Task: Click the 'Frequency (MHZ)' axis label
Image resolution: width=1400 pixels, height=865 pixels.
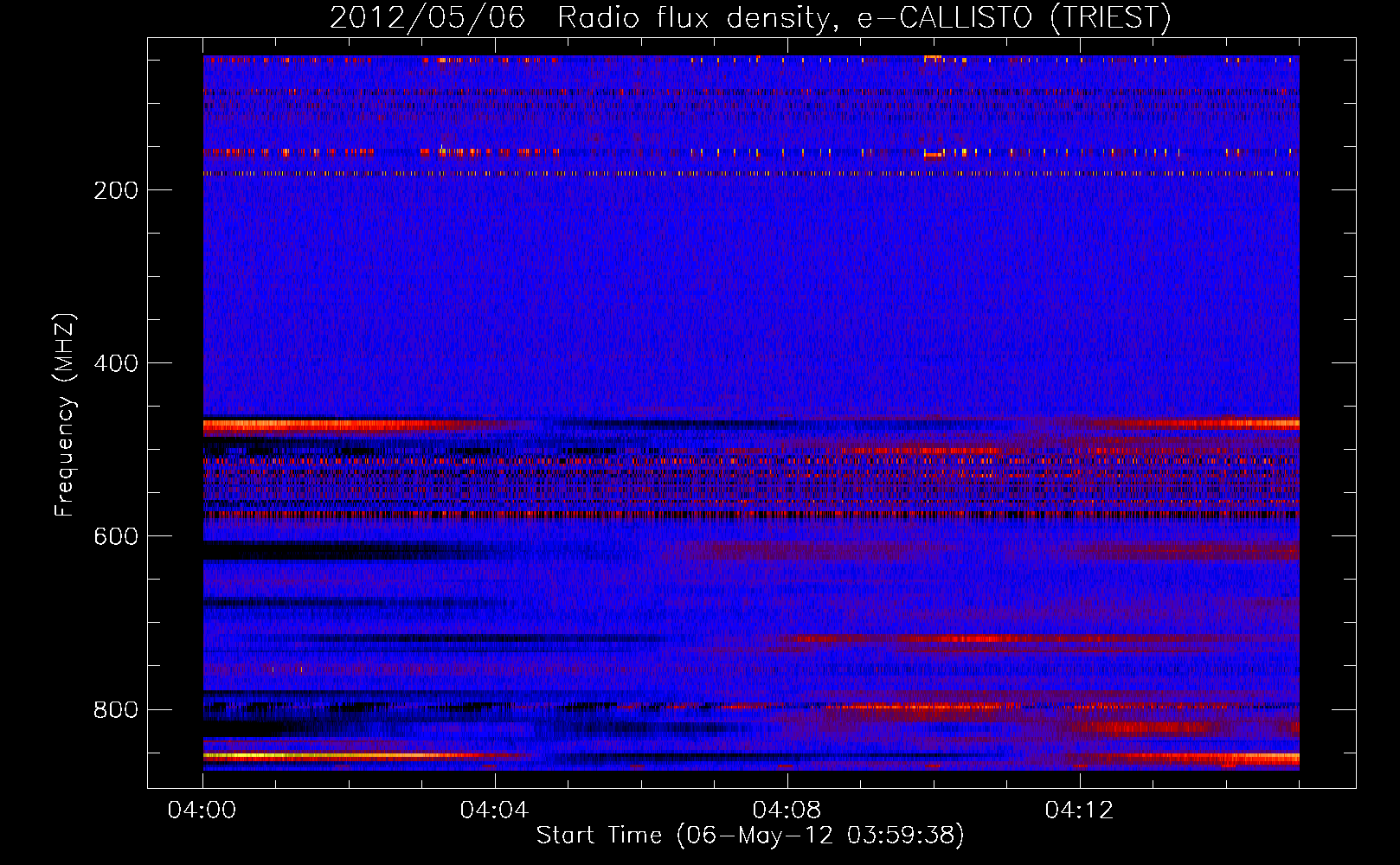Action: tap(65, 415)
